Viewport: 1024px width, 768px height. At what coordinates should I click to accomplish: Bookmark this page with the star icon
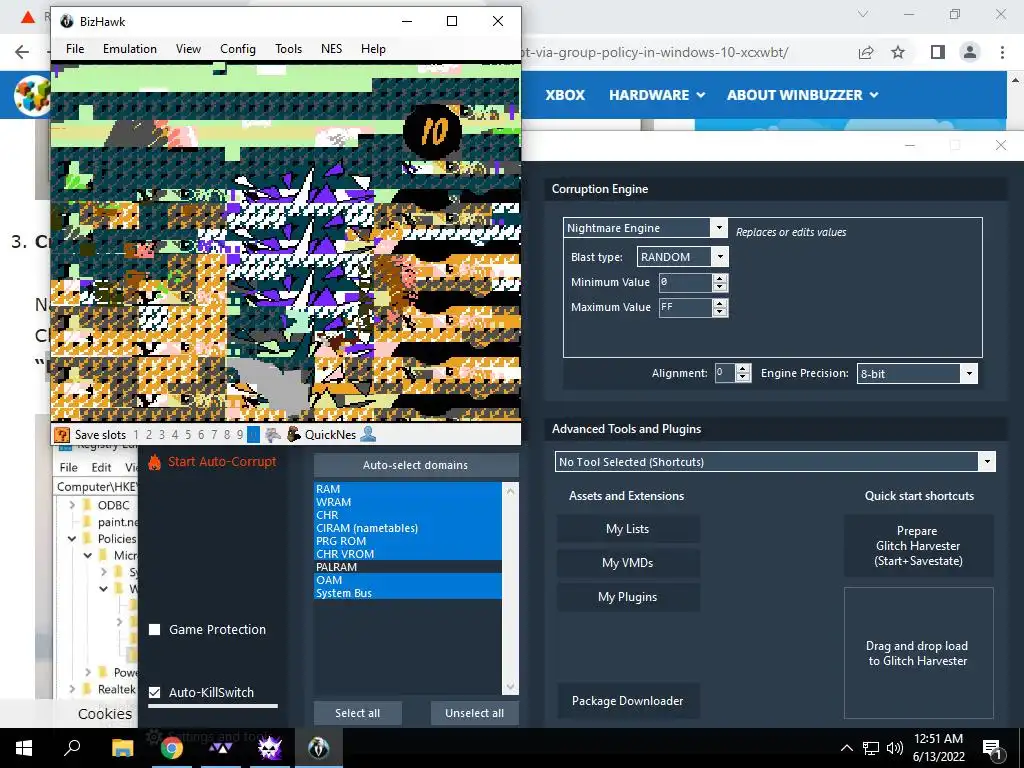[x=898, y=52]
